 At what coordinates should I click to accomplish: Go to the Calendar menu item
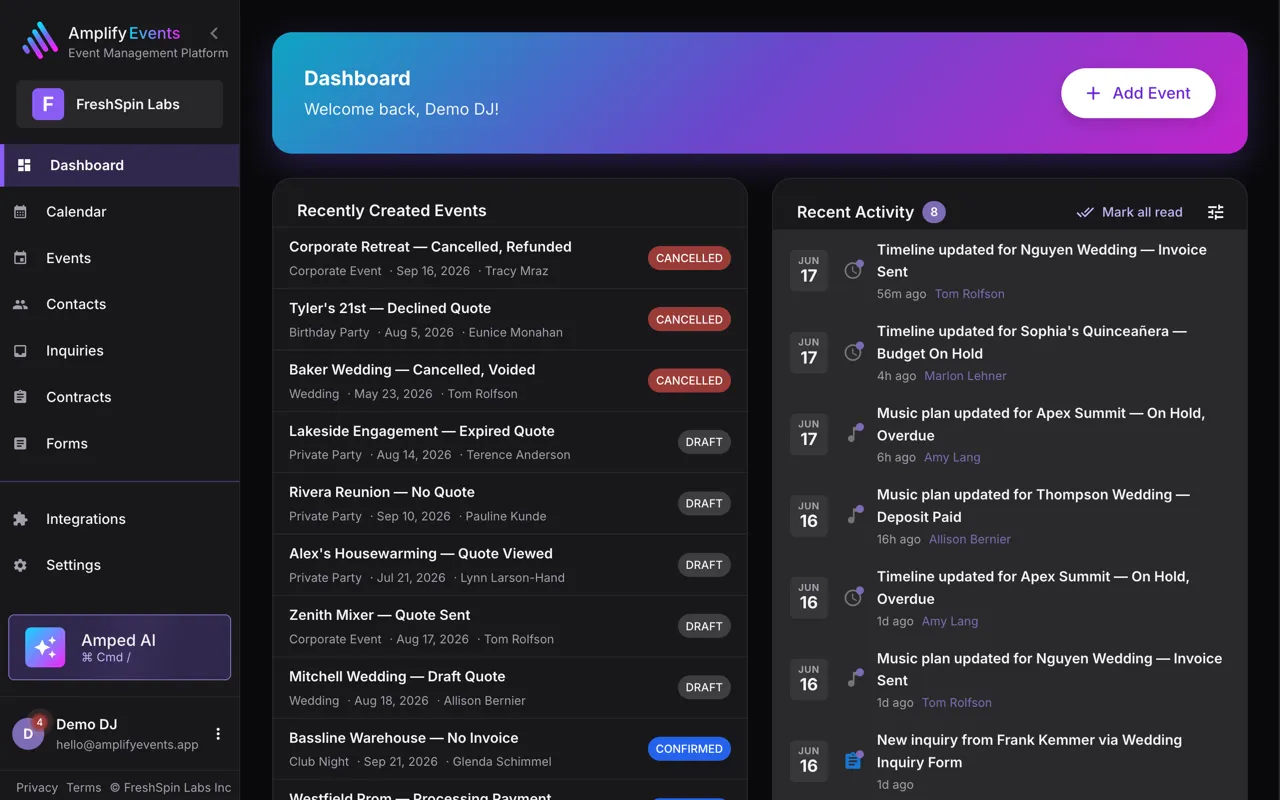click(x=120, y=212)
